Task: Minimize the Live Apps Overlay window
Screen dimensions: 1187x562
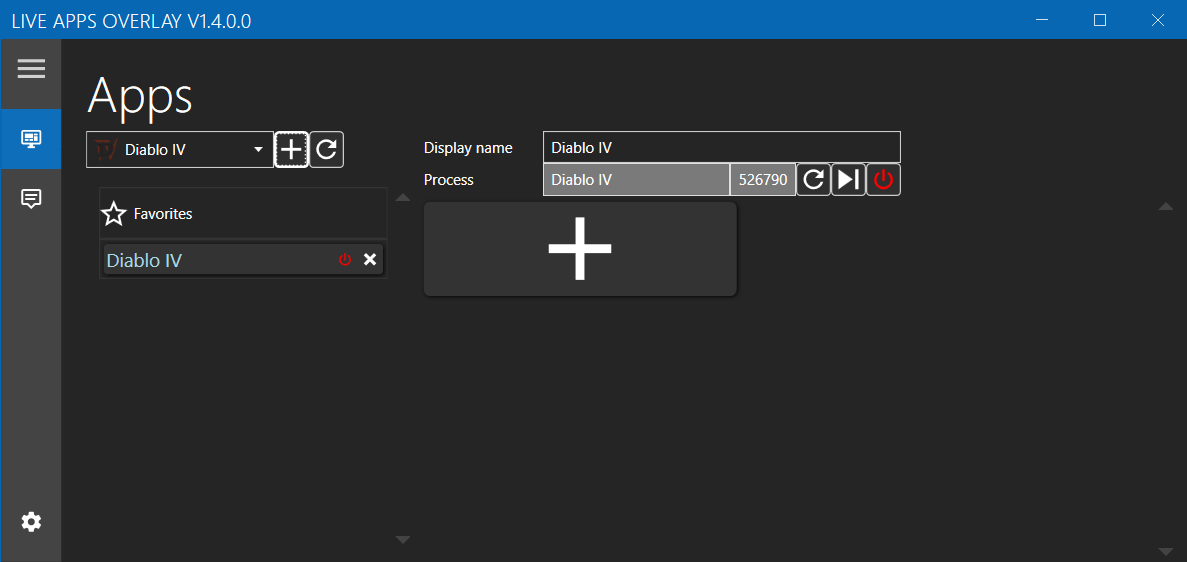Action: coord(1042,20)
